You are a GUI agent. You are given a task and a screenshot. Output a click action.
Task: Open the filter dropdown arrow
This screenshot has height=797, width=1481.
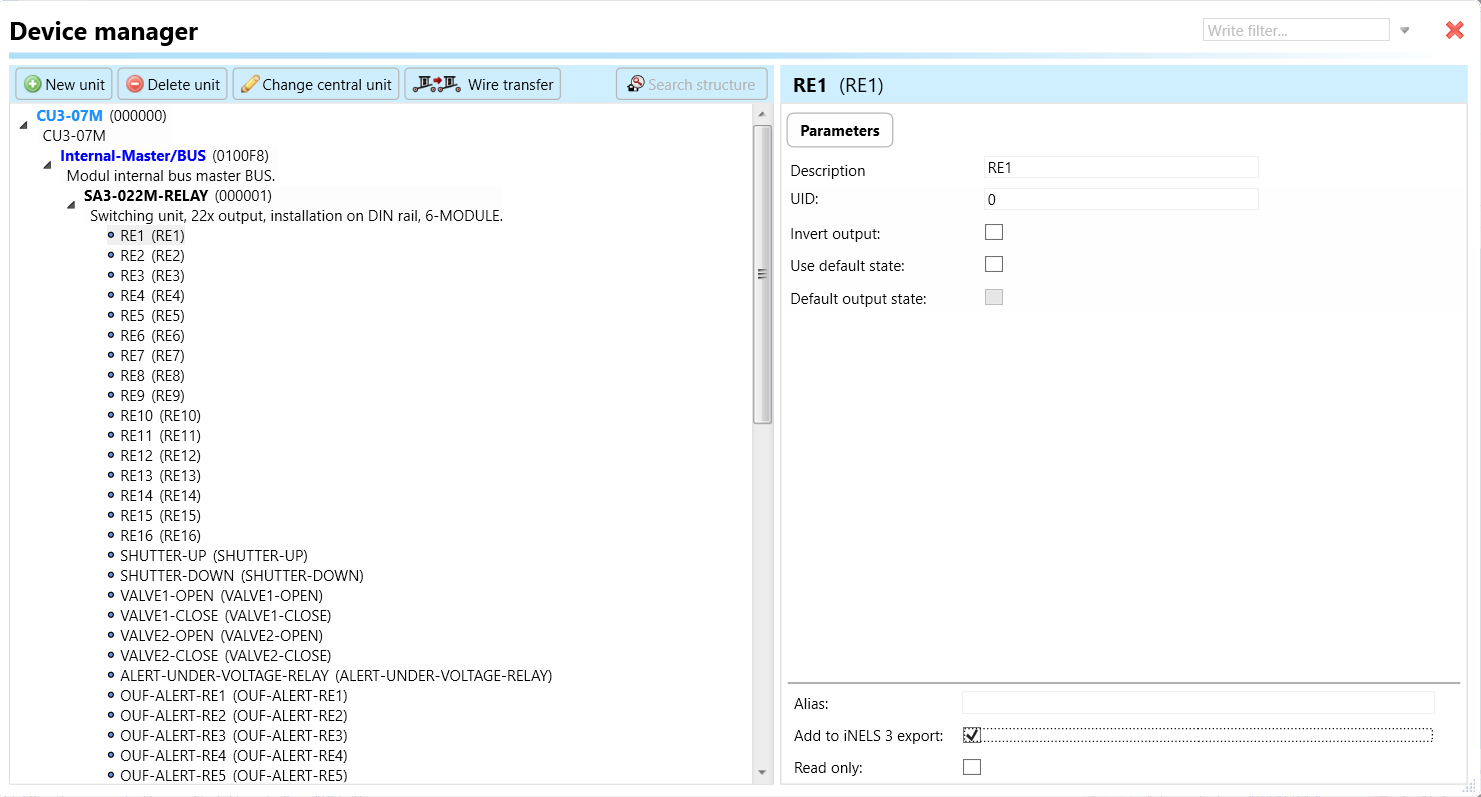(x=1404, y=31)
